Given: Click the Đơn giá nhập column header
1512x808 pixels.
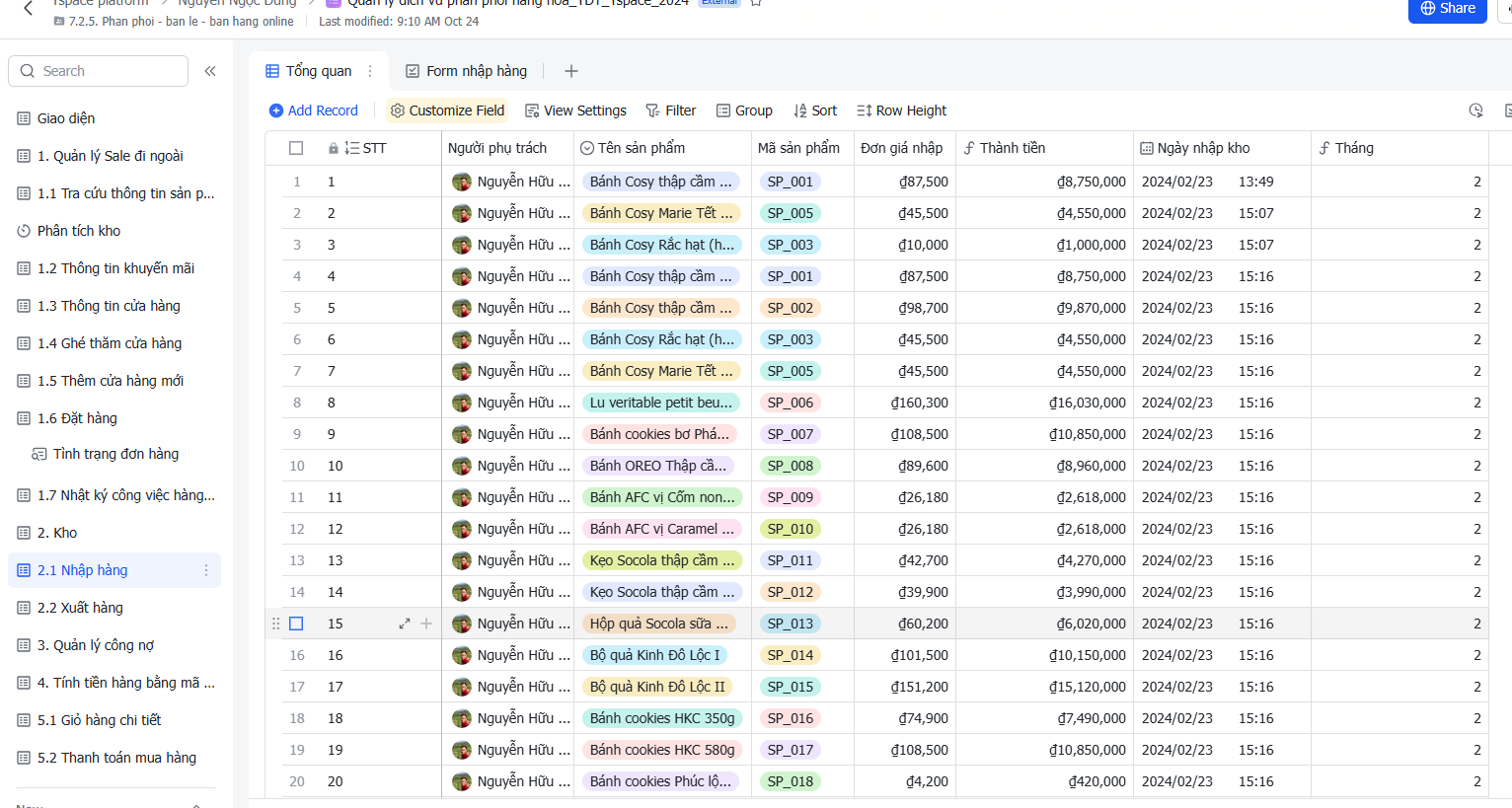Looking at the screenshot, I should click(x=905, y=148).
